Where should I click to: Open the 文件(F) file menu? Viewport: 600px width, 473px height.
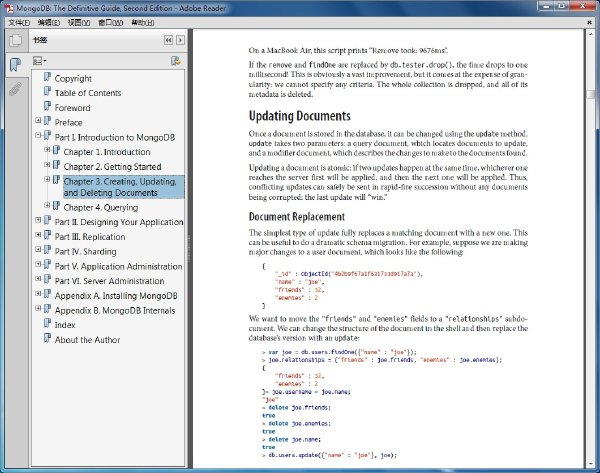pyautogui.click(x=19, y=23)
